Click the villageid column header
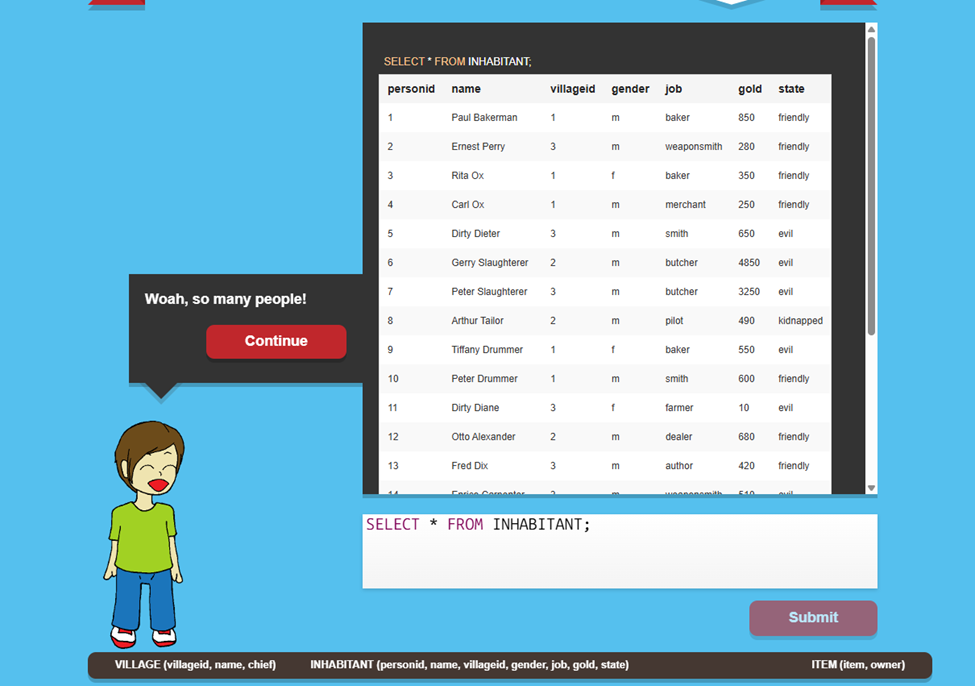This screenshot has height=686, width=975. coord(572,89)
